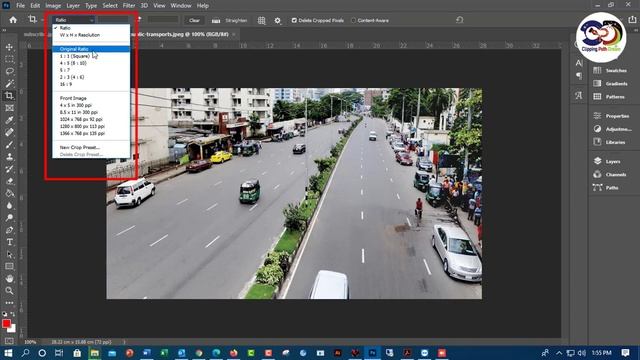This screenshot has width=640, height=360.
Task: Select the Healing Brush tool
Action: click(x=9, y=132)
